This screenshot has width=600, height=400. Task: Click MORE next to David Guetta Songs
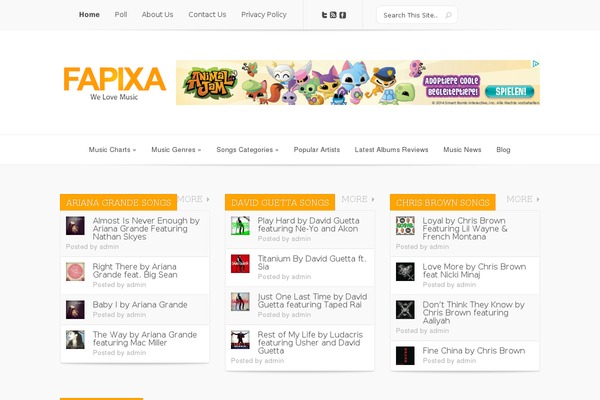click(358, 199)
